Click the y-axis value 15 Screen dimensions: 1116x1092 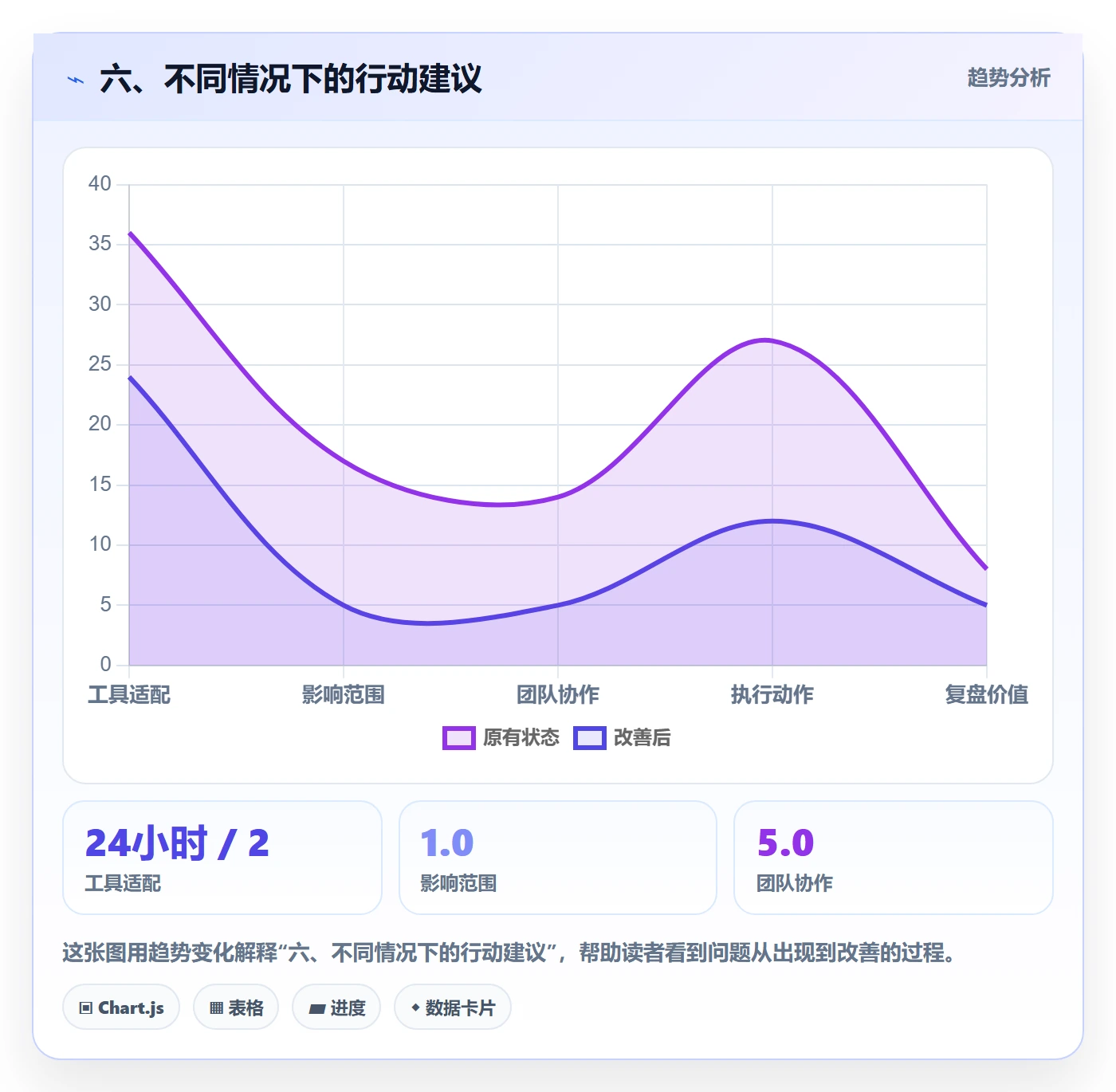100,485
